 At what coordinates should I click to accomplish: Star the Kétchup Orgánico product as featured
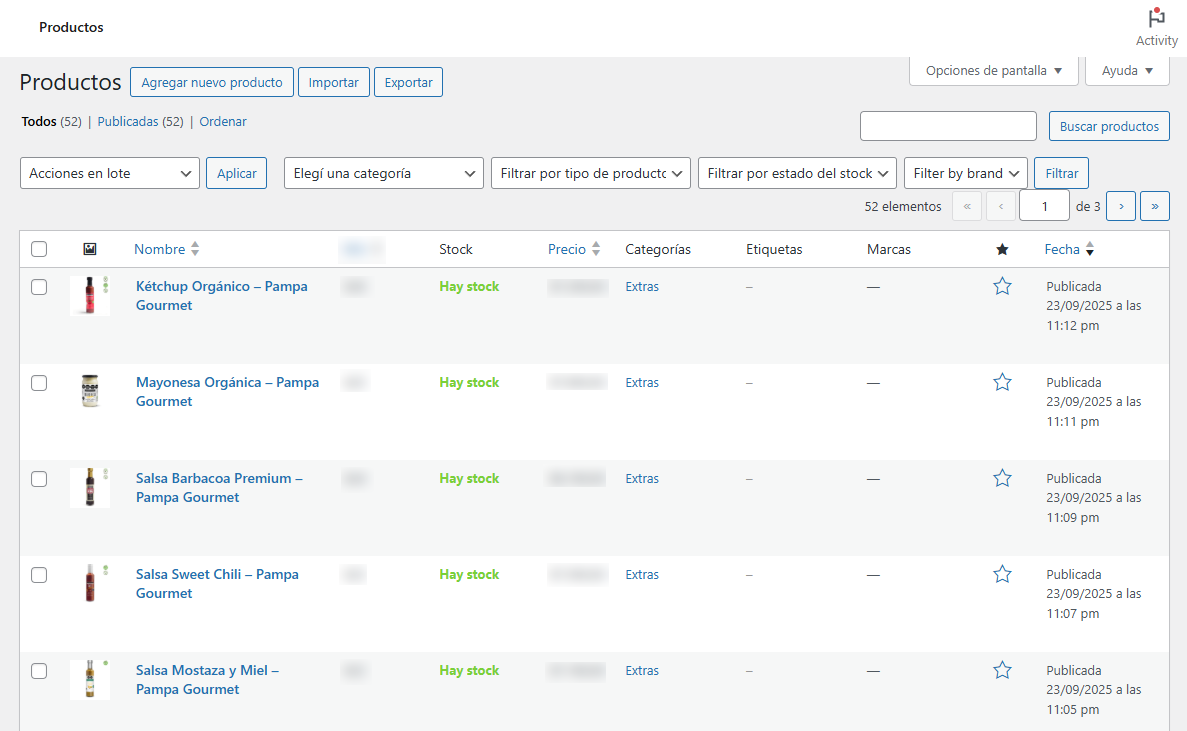tap(1002, 287)
